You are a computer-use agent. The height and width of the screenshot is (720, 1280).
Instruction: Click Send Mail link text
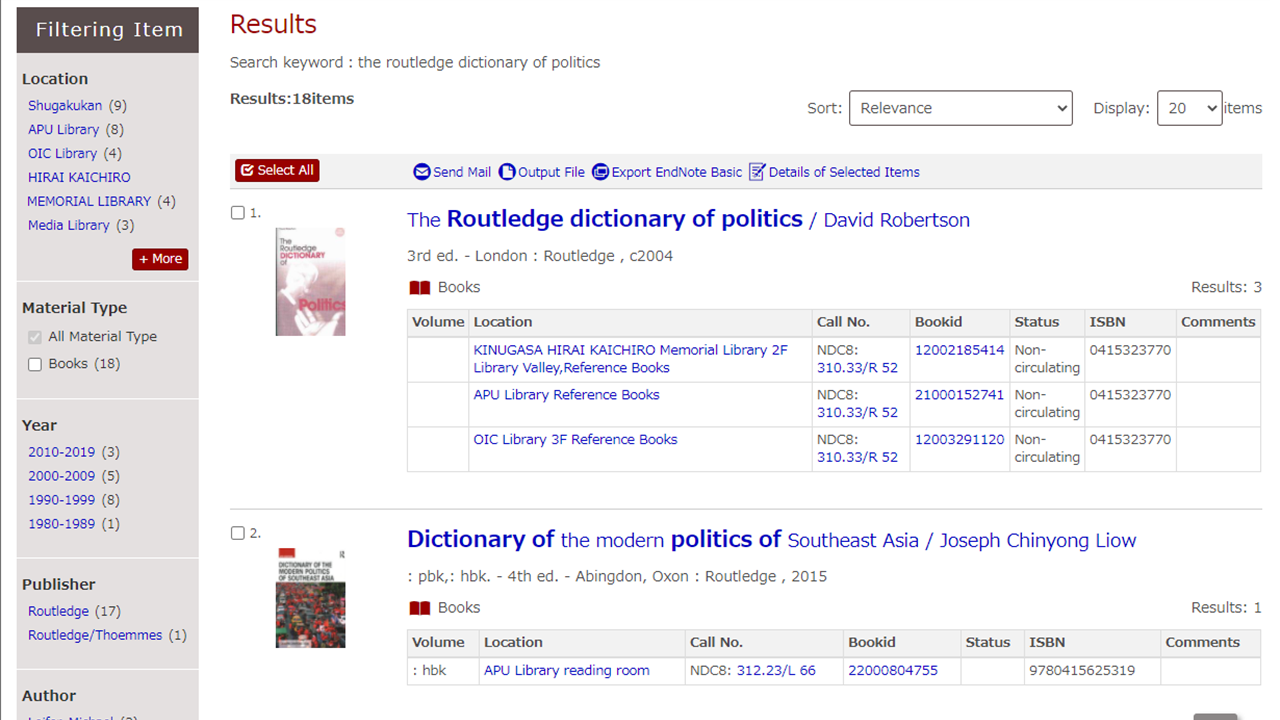462,172
